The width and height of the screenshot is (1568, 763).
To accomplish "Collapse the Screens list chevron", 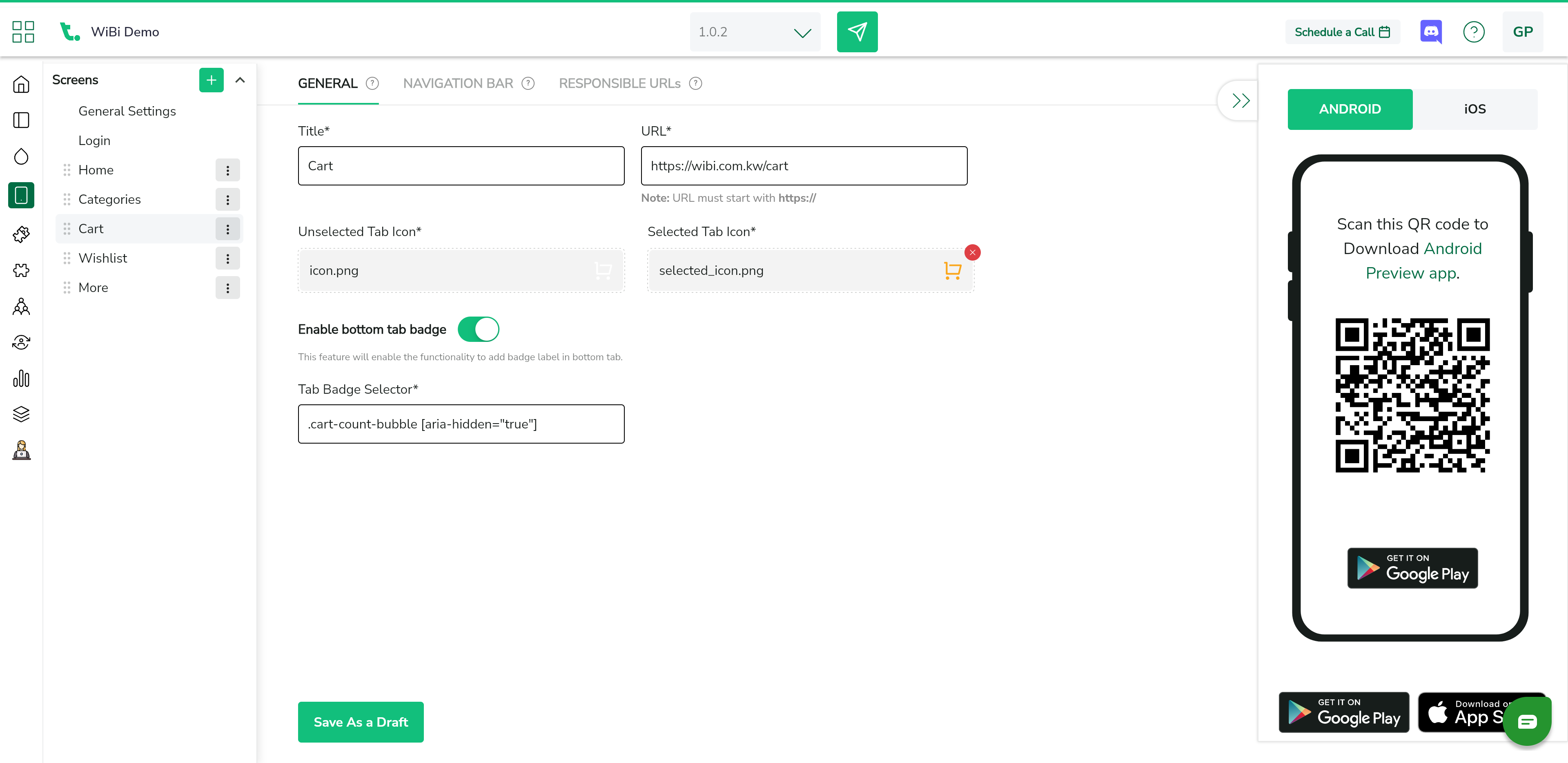I will (240, 80).
